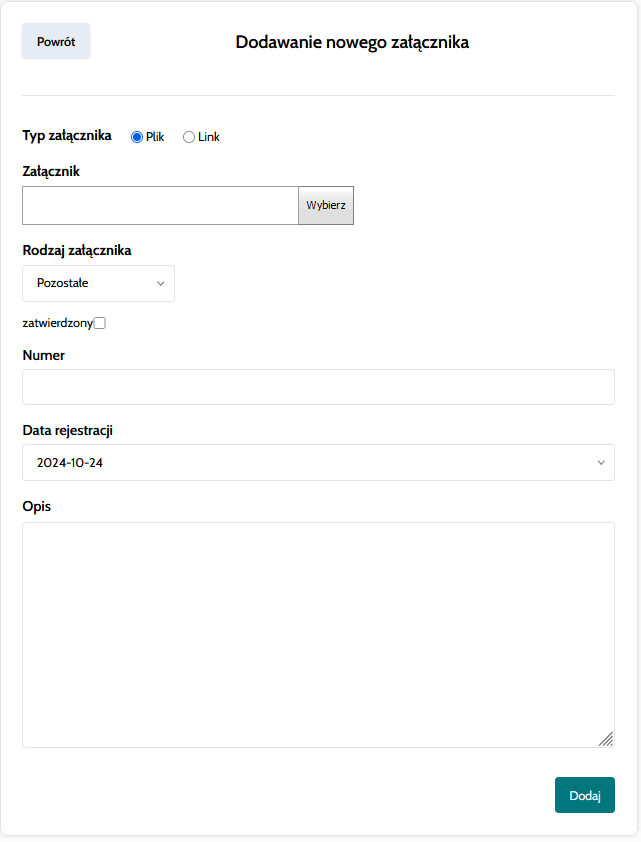
Task: Click the Link label text
Action: click(x=209, y=137)
